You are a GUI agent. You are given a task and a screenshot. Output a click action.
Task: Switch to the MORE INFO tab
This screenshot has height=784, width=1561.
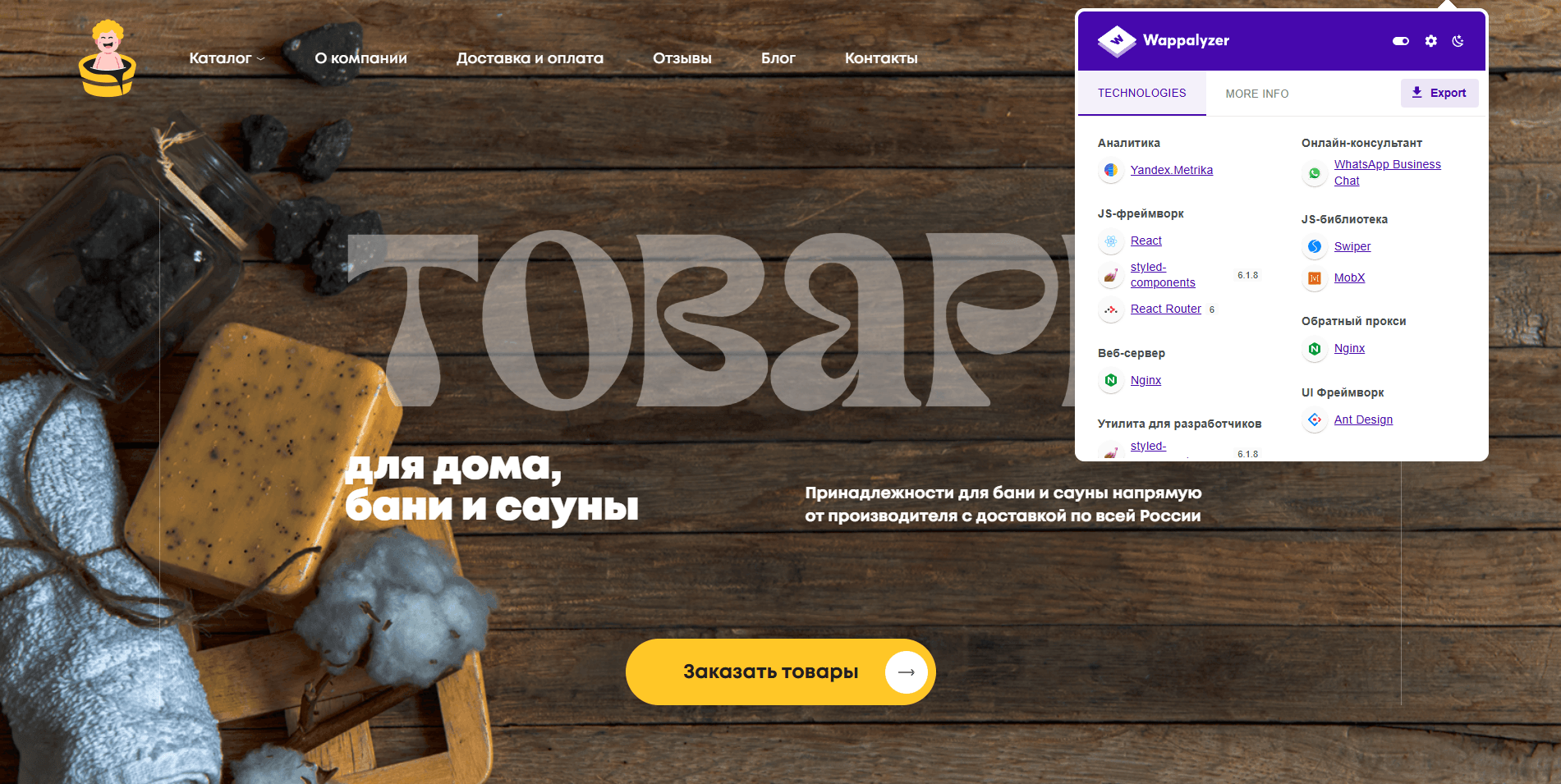(x=1257, y=94)
